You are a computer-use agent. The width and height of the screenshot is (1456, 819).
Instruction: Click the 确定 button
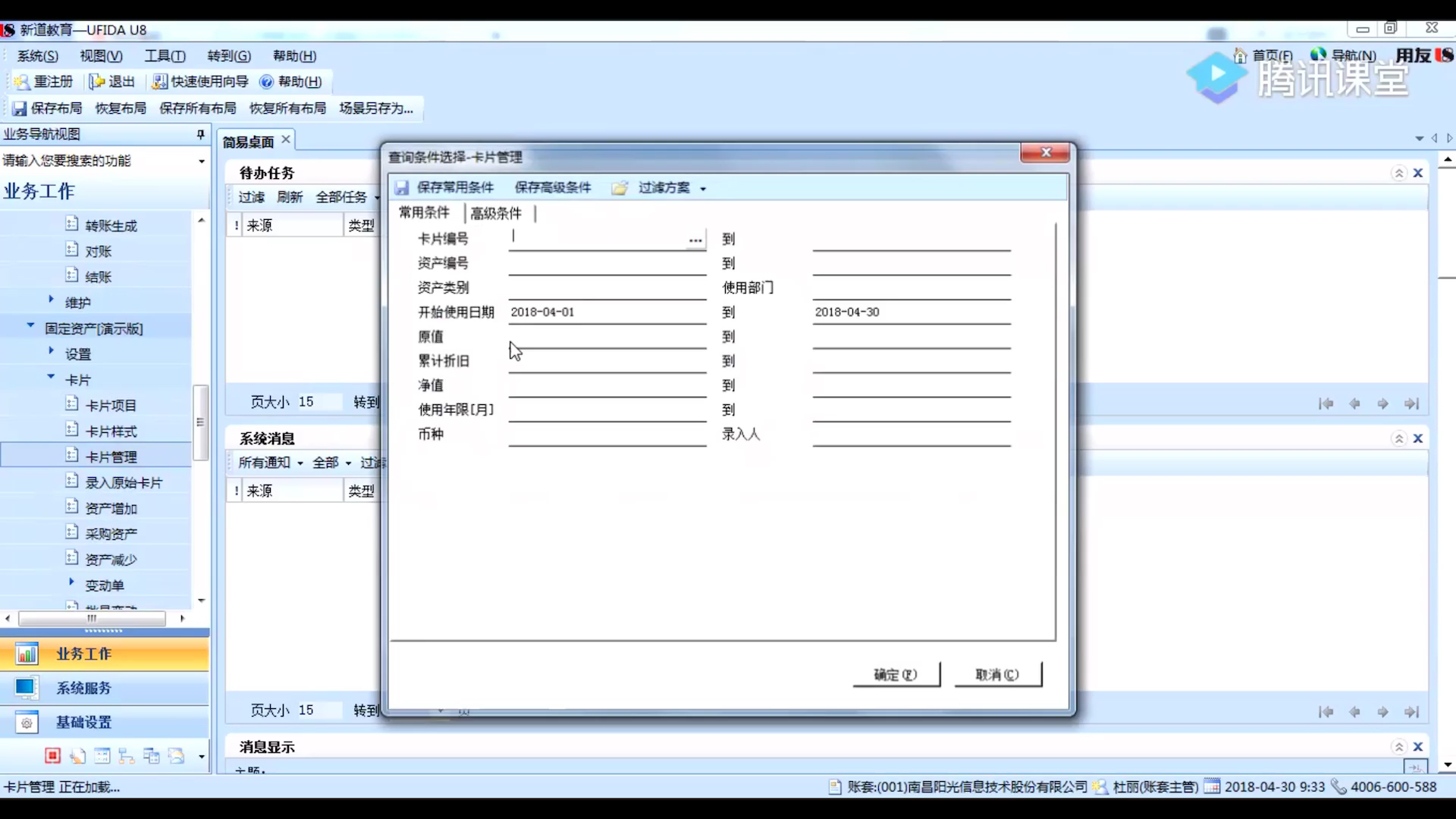pyautogui.click(x=896, y=674)
